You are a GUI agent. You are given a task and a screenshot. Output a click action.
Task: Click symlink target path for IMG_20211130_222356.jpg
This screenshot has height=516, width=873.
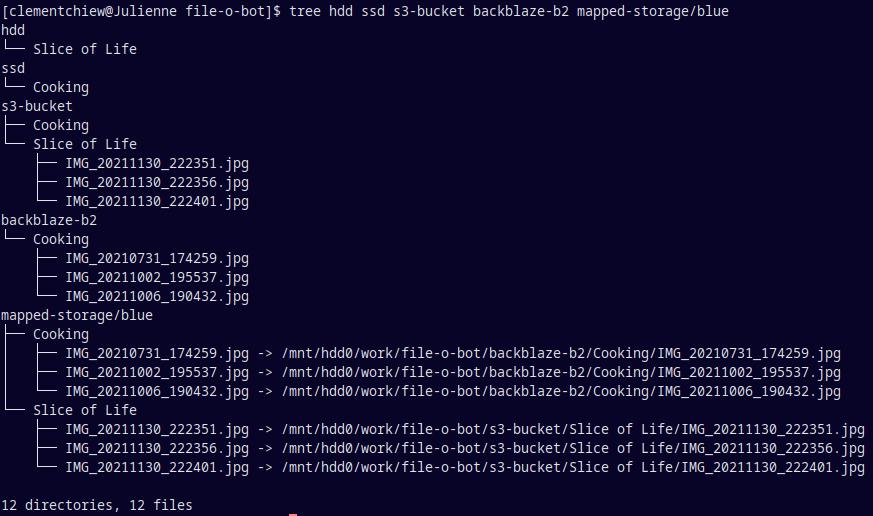pyautogui.click(x=573, y=448)
